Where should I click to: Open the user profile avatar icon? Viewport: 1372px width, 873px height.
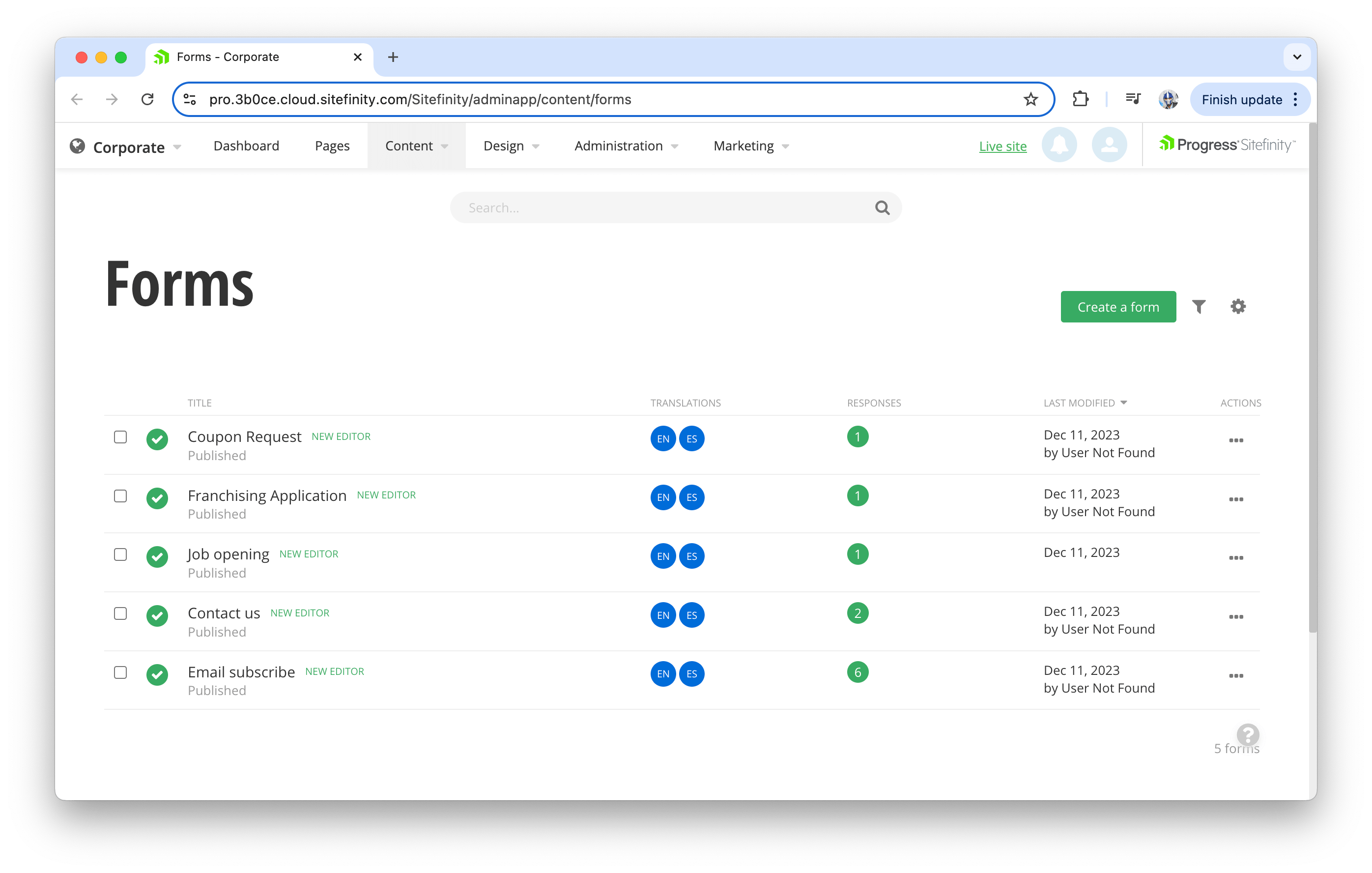pos(1109,145)
